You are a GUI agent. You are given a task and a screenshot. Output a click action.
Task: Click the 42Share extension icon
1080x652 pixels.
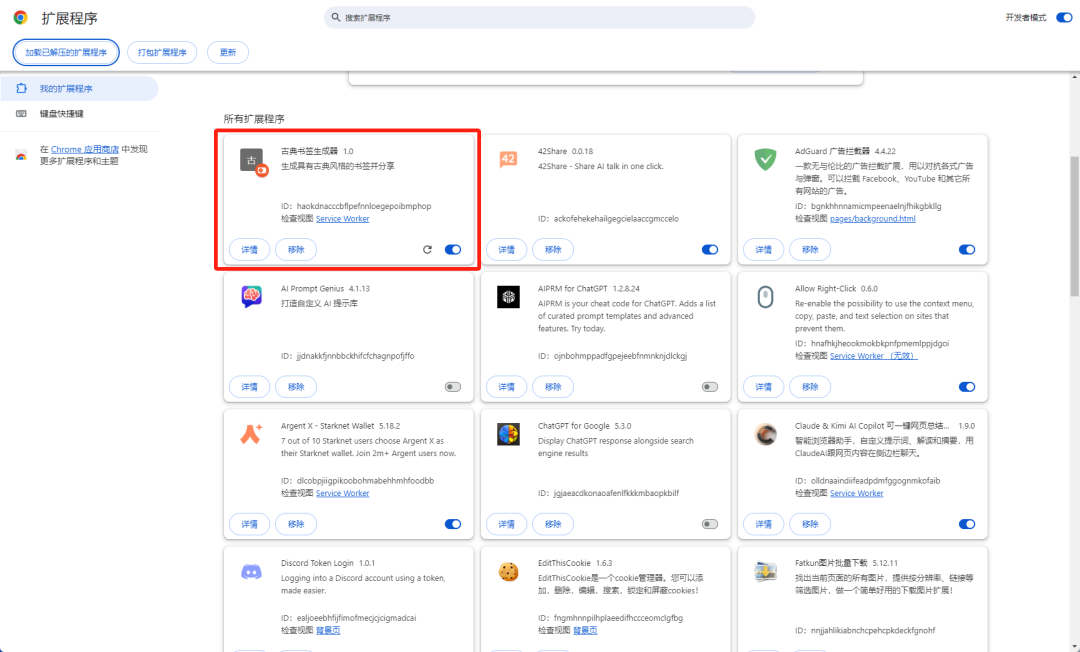click(x=508, y=159)
